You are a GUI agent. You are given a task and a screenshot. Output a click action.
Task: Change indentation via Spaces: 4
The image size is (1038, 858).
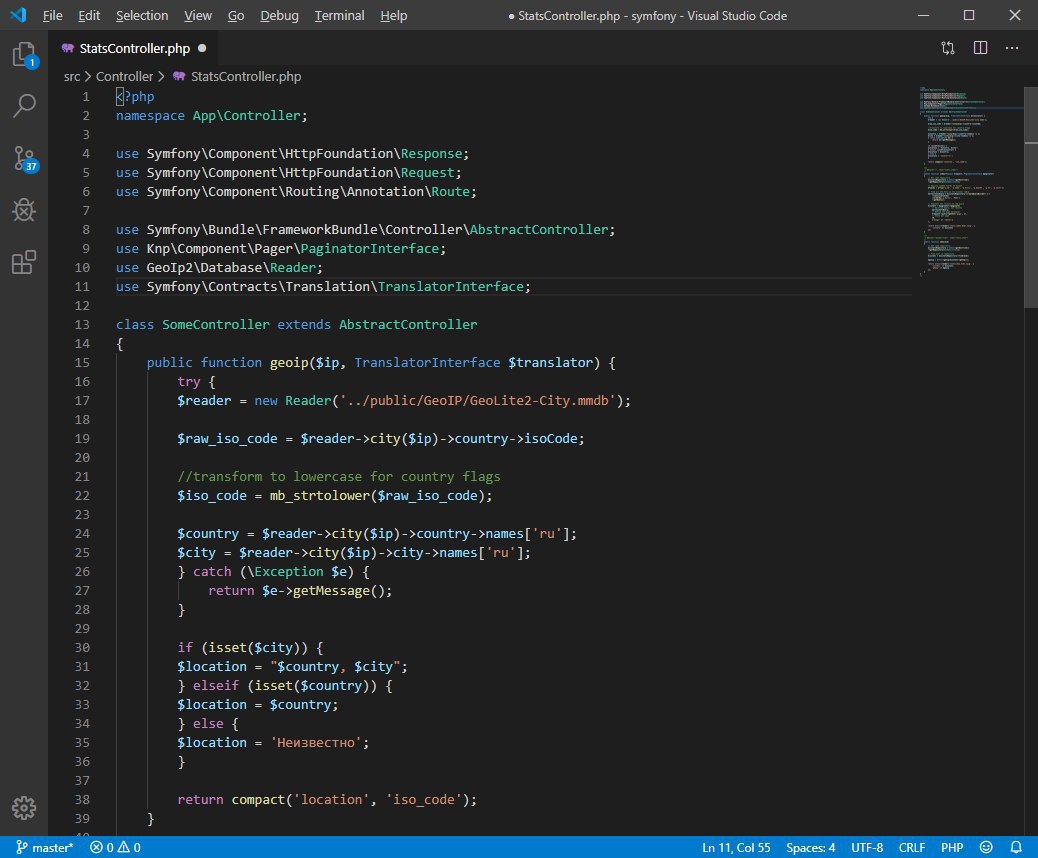[810, 847]
